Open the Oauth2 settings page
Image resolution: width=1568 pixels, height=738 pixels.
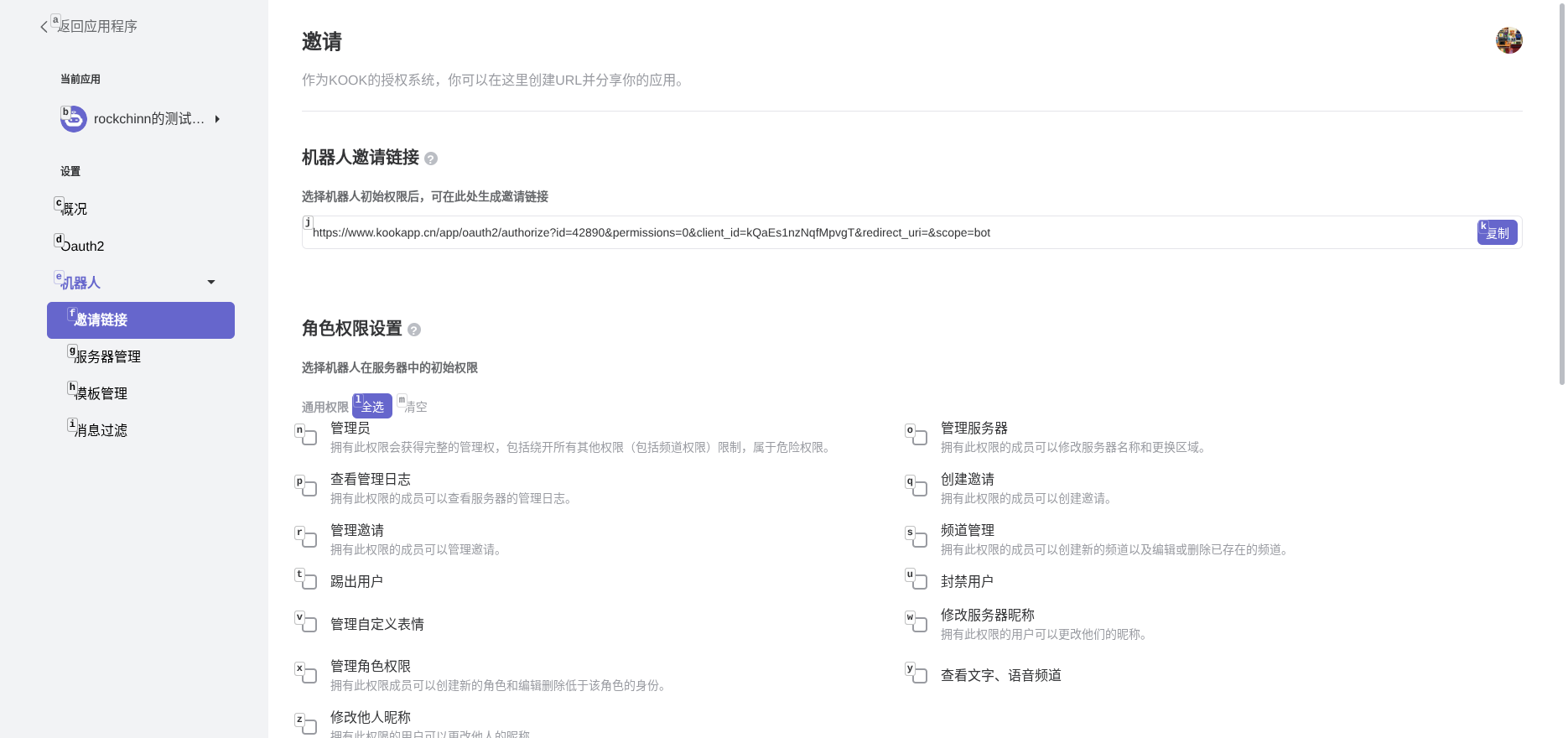point(82,246)
